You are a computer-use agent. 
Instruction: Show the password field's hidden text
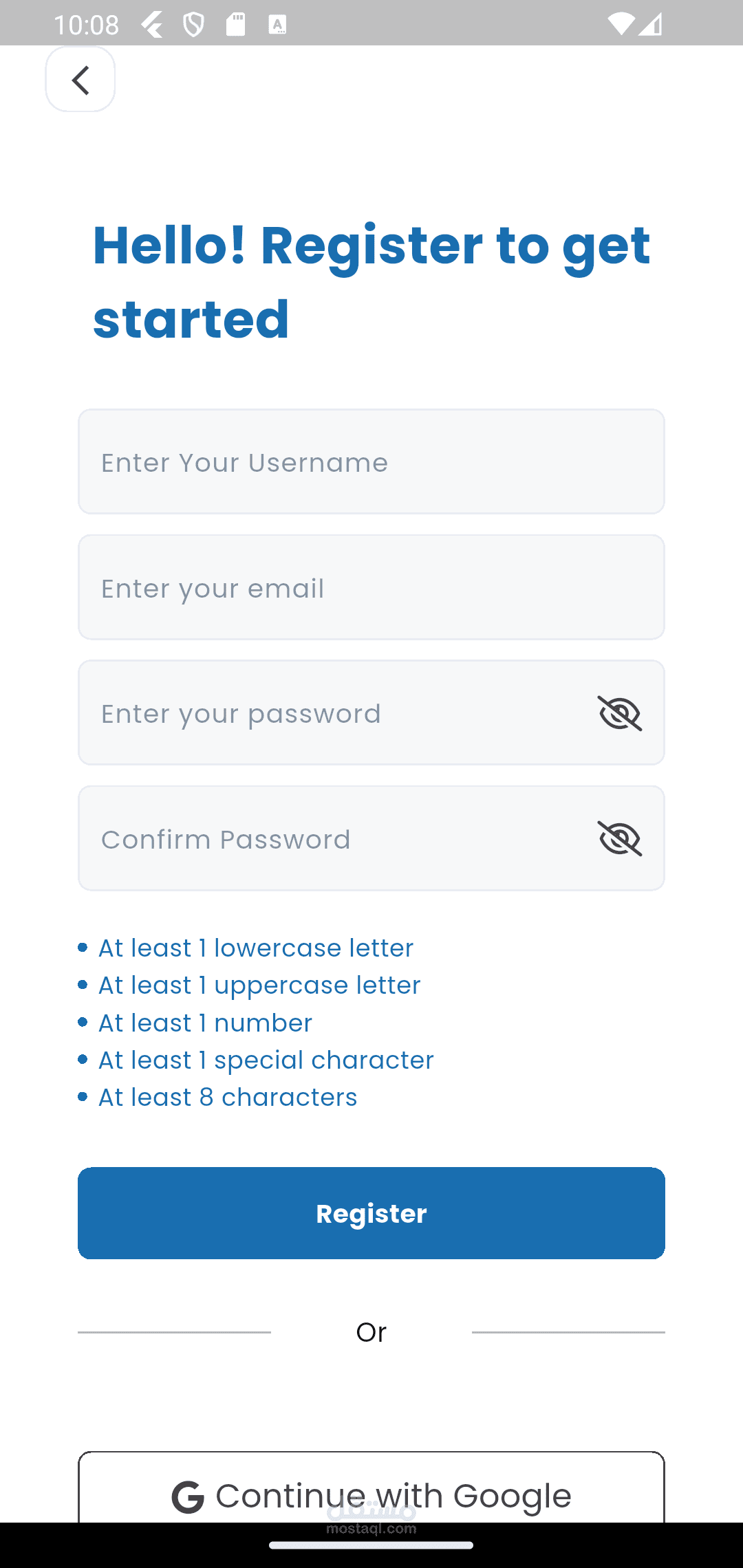click(x=619, y=713)
